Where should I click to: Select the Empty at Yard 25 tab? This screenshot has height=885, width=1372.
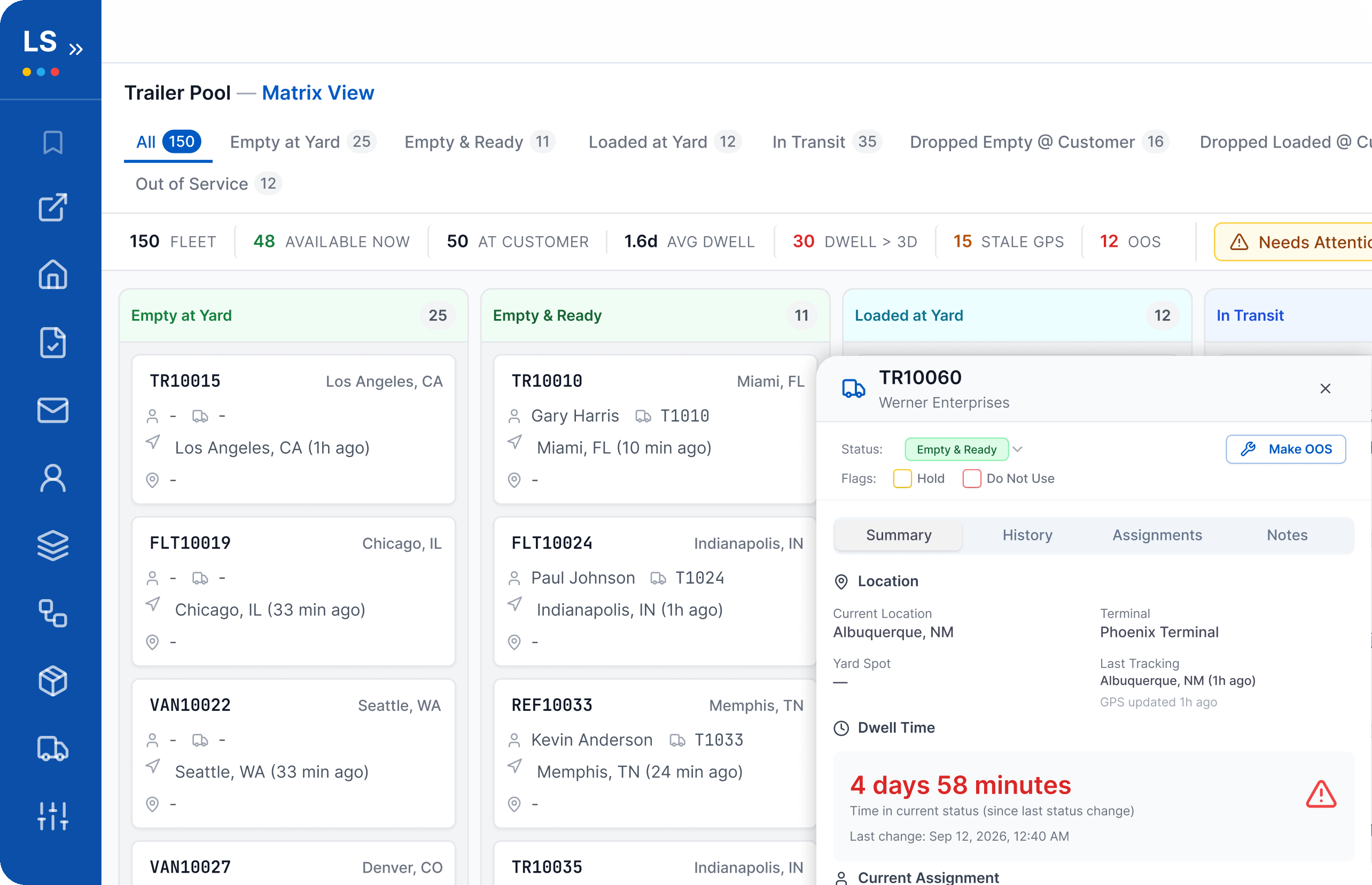pos(303,142)
